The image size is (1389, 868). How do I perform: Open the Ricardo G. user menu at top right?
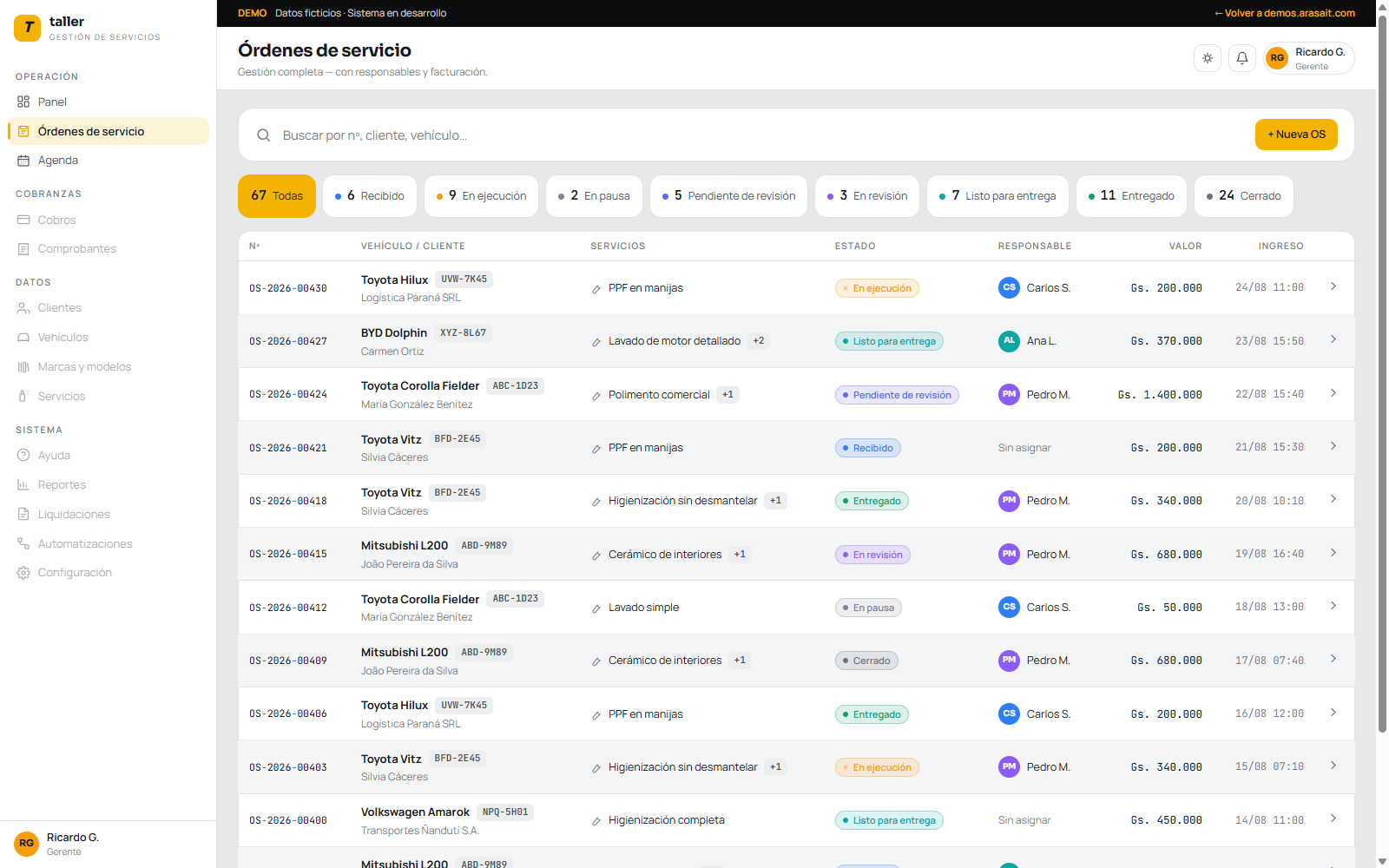1309,58
